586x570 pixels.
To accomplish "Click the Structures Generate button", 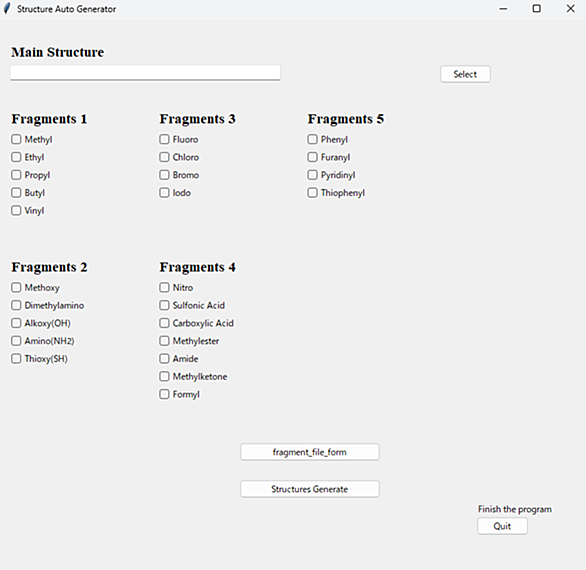I will (x=310, y=489).
